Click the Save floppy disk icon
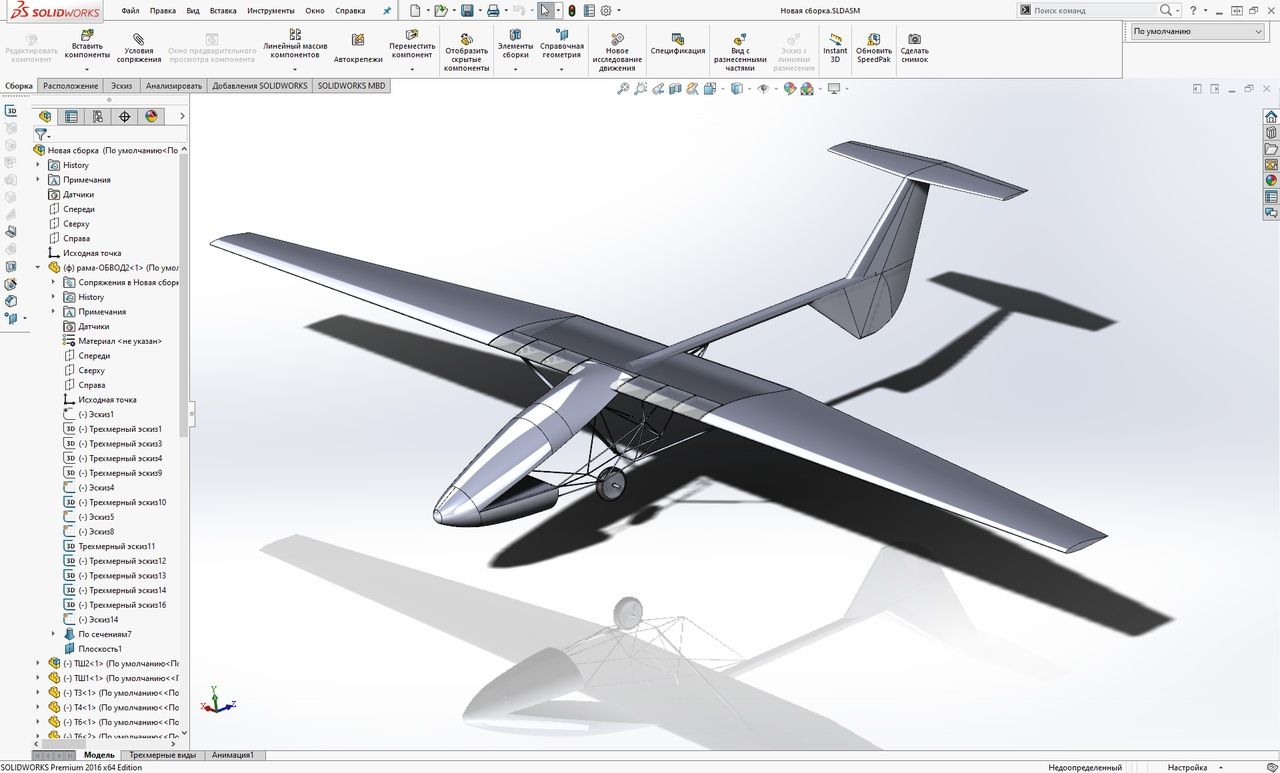 [x=467, y=11]
